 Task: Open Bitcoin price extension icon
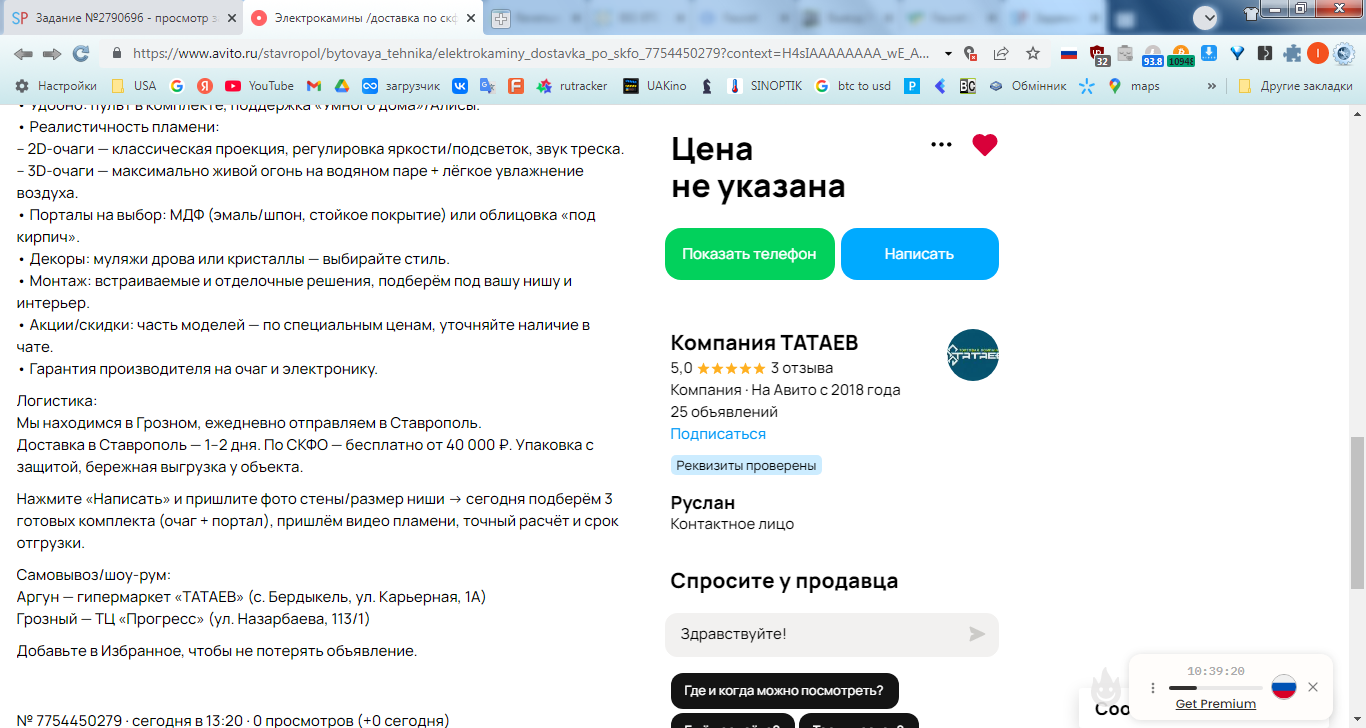click(x=1180, y=55)
